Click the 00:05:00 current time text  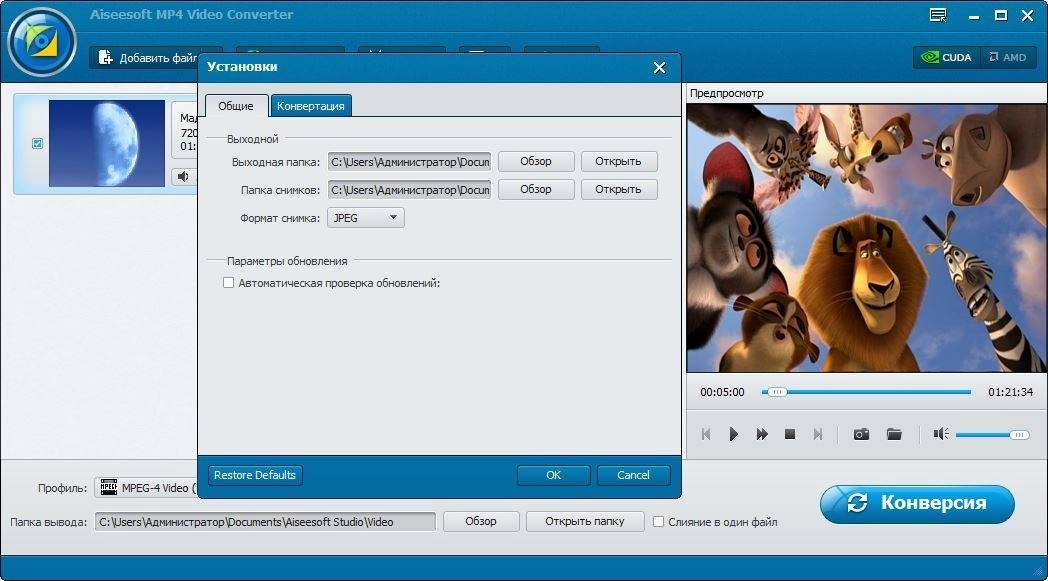[722, 392]
